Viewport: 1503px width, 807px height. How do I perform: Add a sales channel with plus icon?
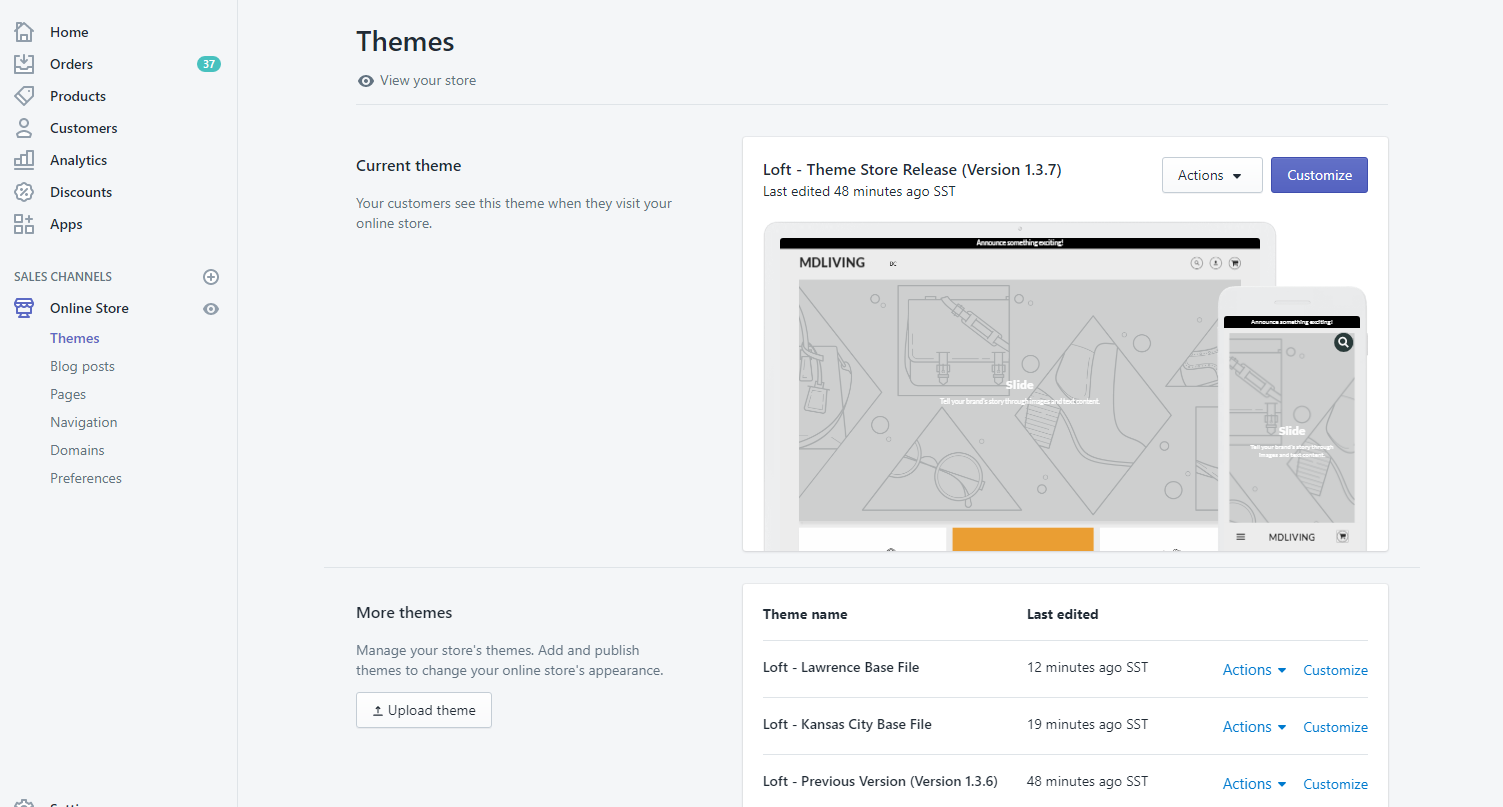[x=211, y=277]
